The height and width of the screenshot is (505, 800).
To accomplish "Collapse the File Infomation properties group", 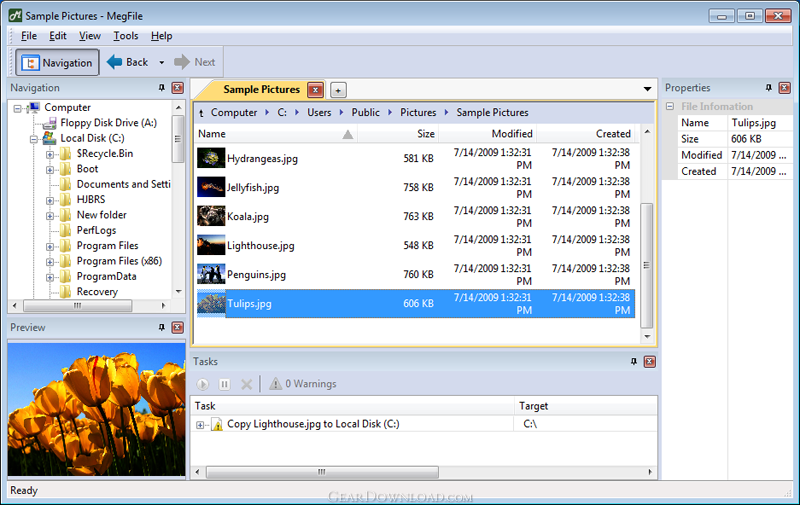I will click(x=670, y=107).
